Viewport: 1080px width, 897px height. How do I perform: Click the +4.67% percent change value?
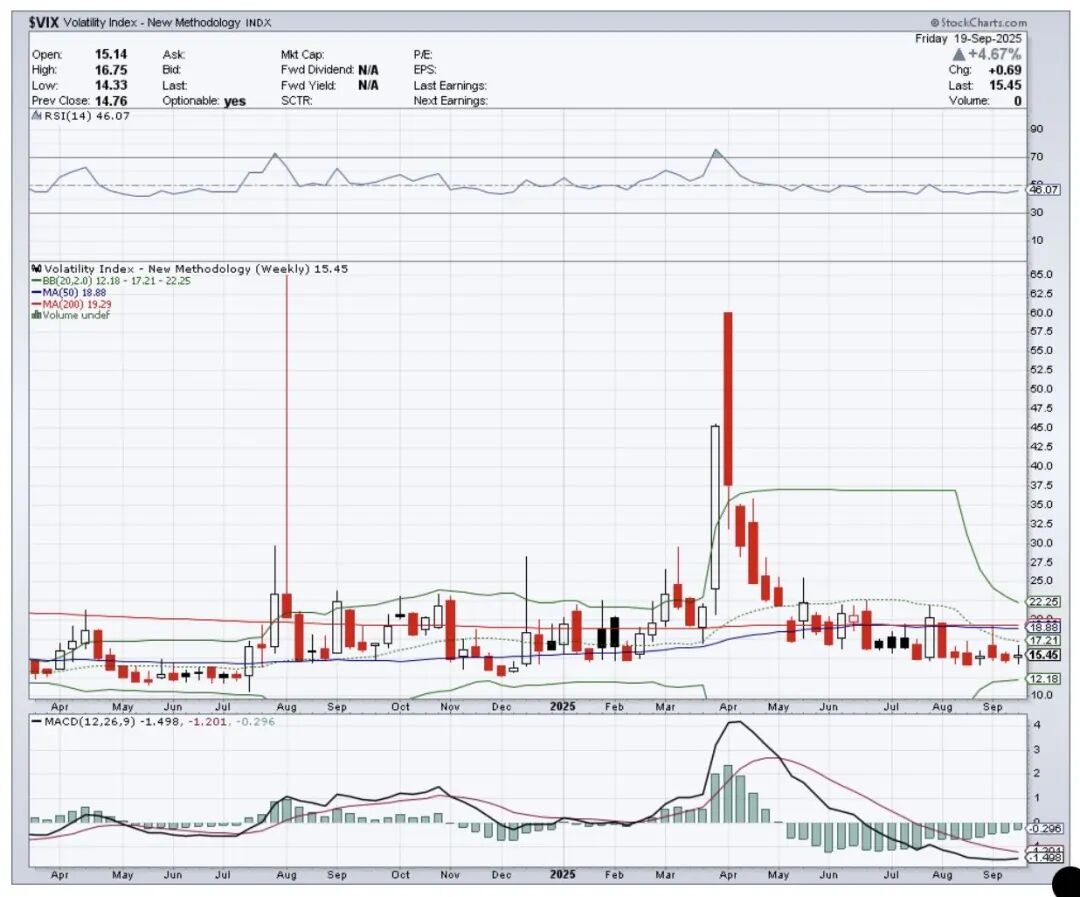[995, 54]
